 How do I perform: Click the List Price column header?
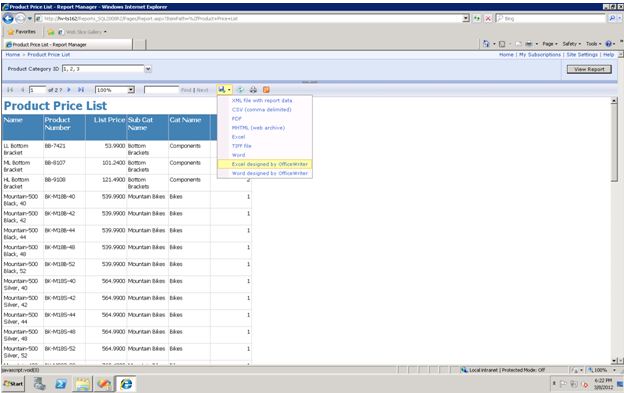click(105, 127)
